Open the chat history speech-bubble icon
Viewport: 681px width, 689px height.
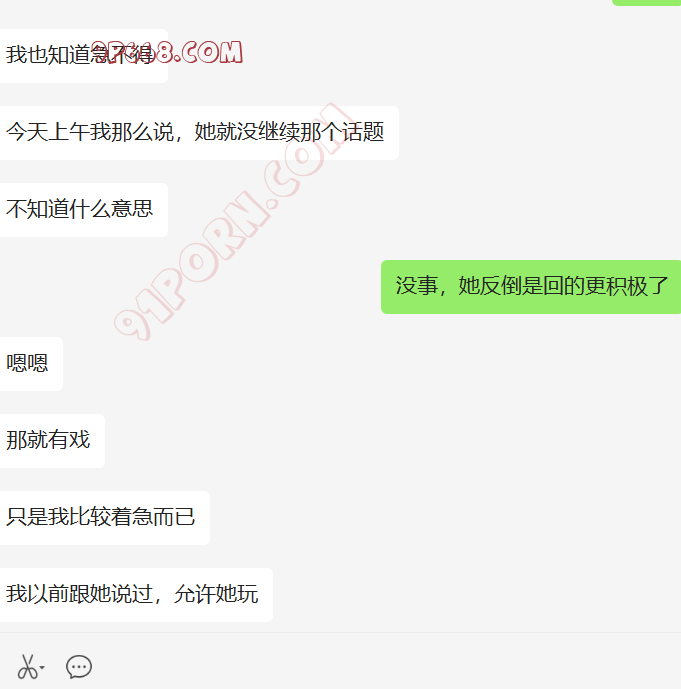(79, 667)
